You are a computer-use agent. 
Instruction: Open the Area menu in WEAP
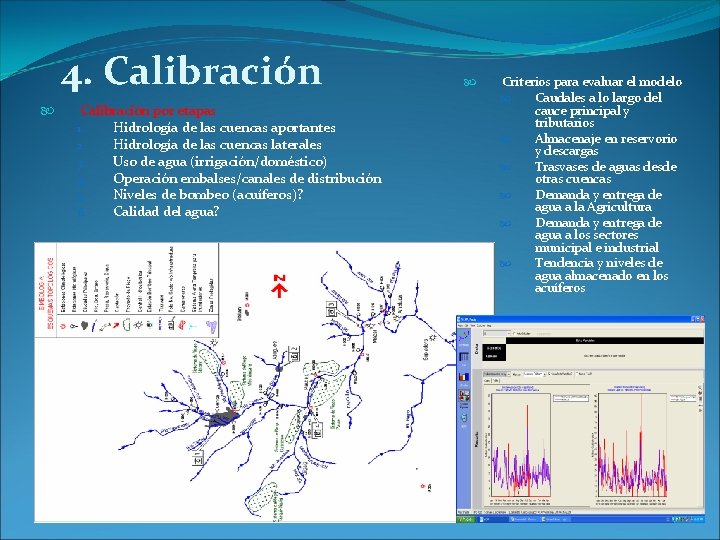point(461,326)
